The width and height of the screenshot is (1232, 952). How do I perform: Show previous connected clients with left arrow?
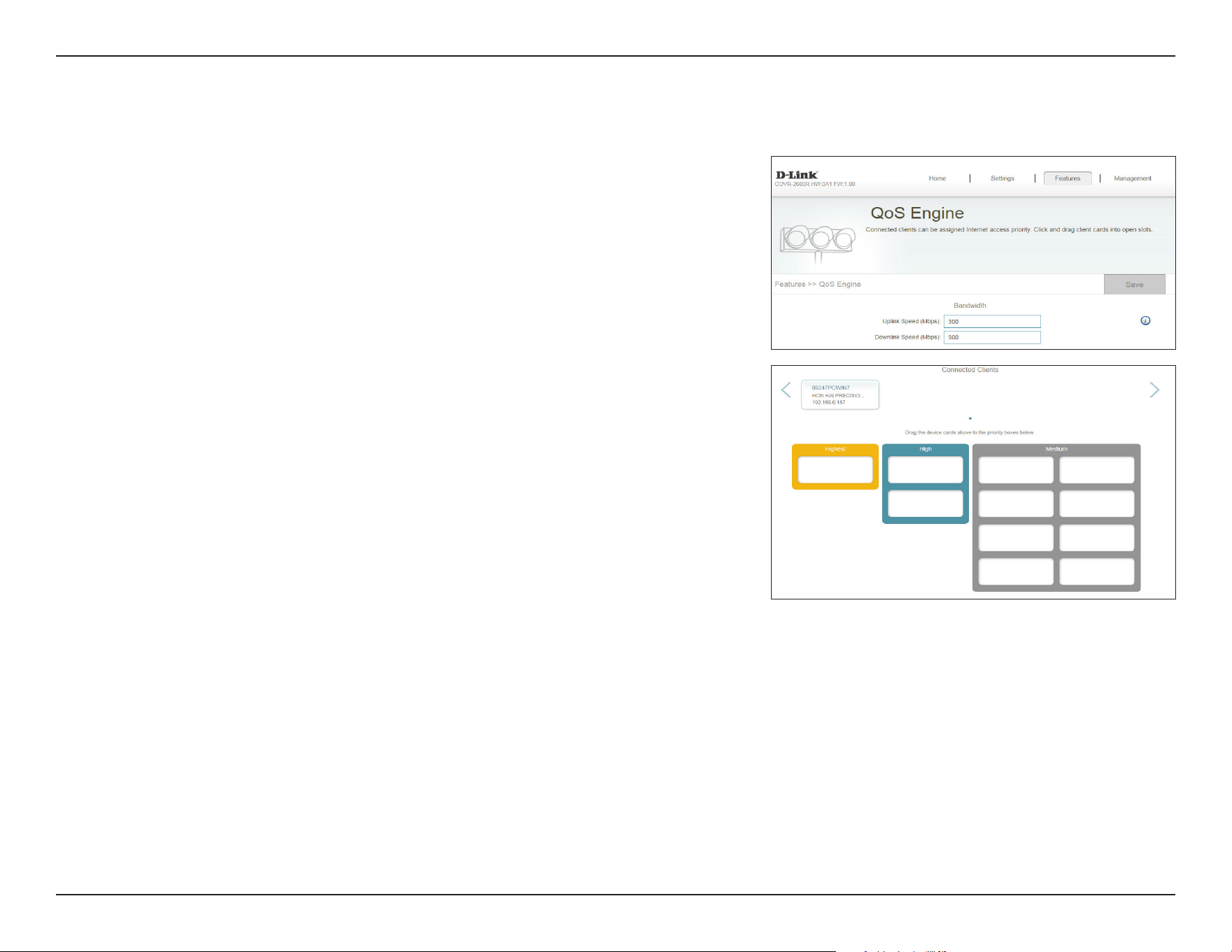pyautogui.click(x=786, y=390)
